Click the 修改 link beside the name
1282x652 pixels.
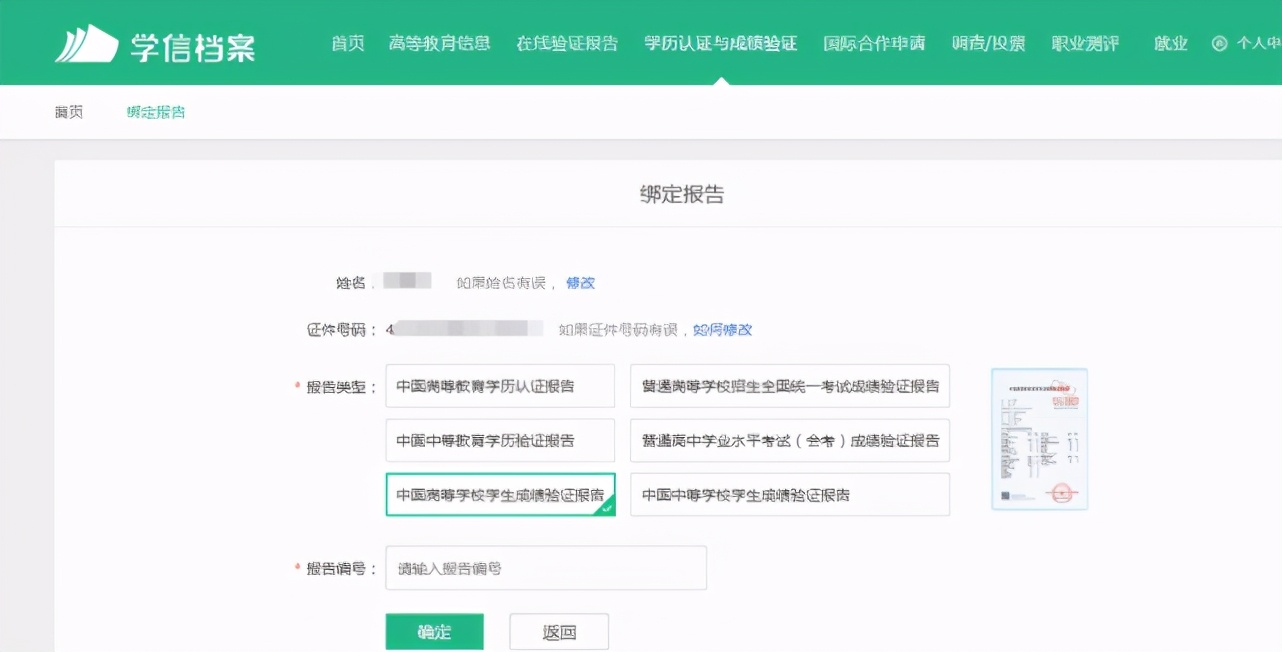click(x=580, y=283)
